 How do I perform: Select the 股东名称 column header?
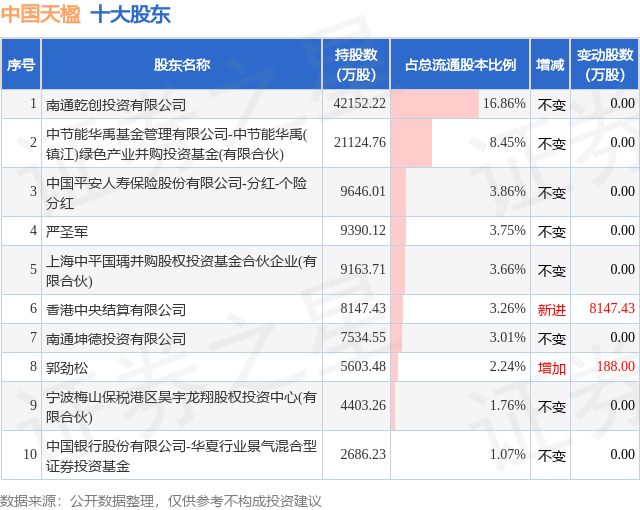pyautogui.click(x=182, y=64)
